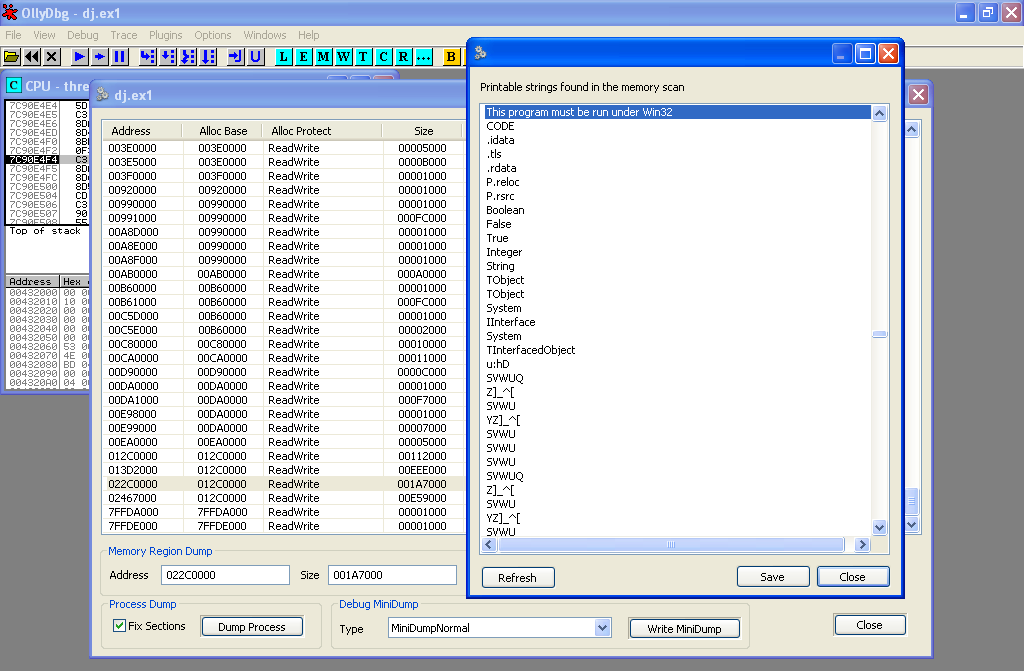1024x671 pixels.
Task: Click the Run program play icon
Action: 79,57
